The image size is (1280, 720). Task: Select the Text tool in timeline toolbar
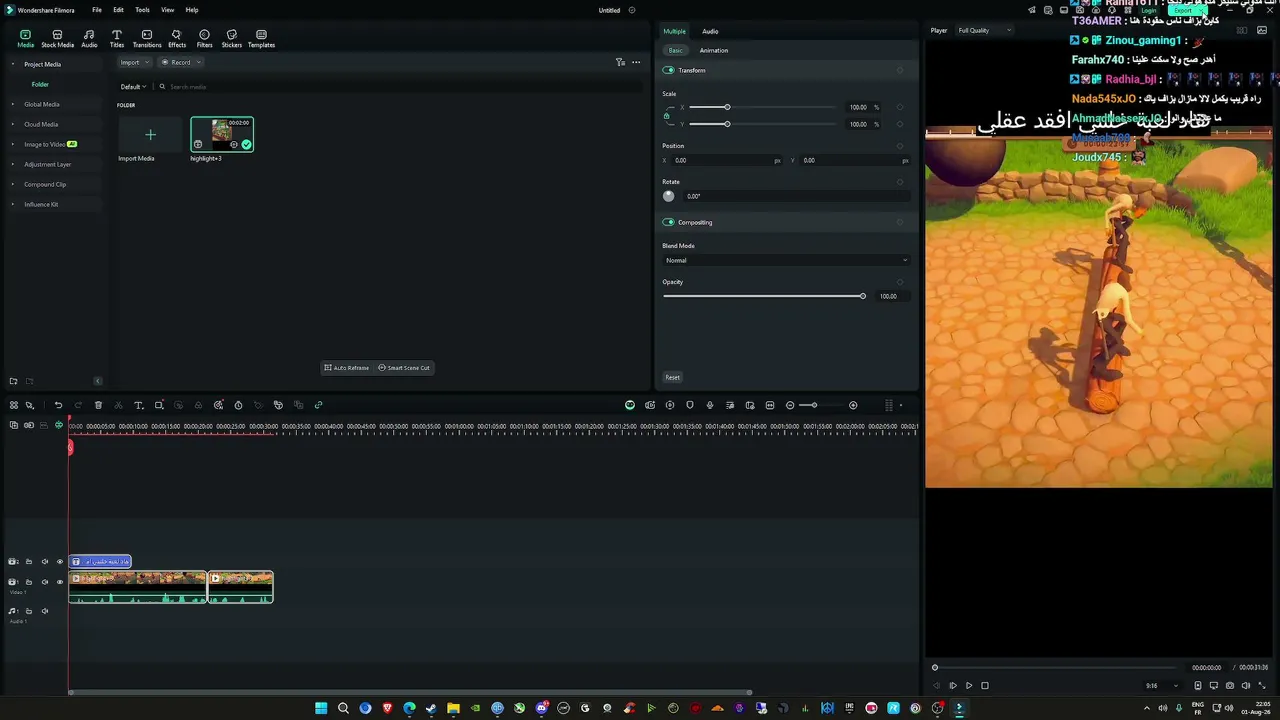pos(138,405)
